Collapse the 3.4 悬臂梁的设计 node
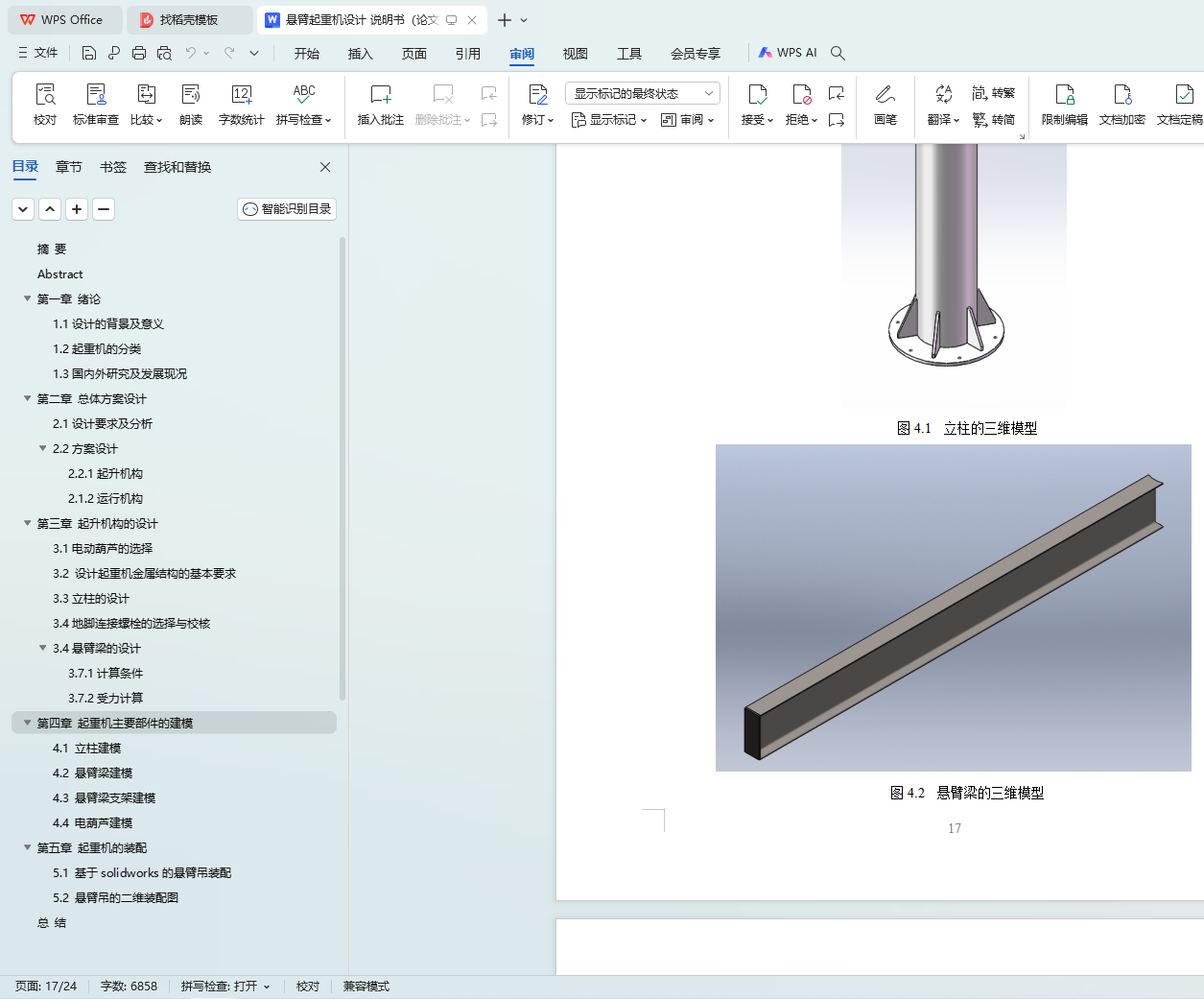The image size is (1204, 999). (42, 648)
